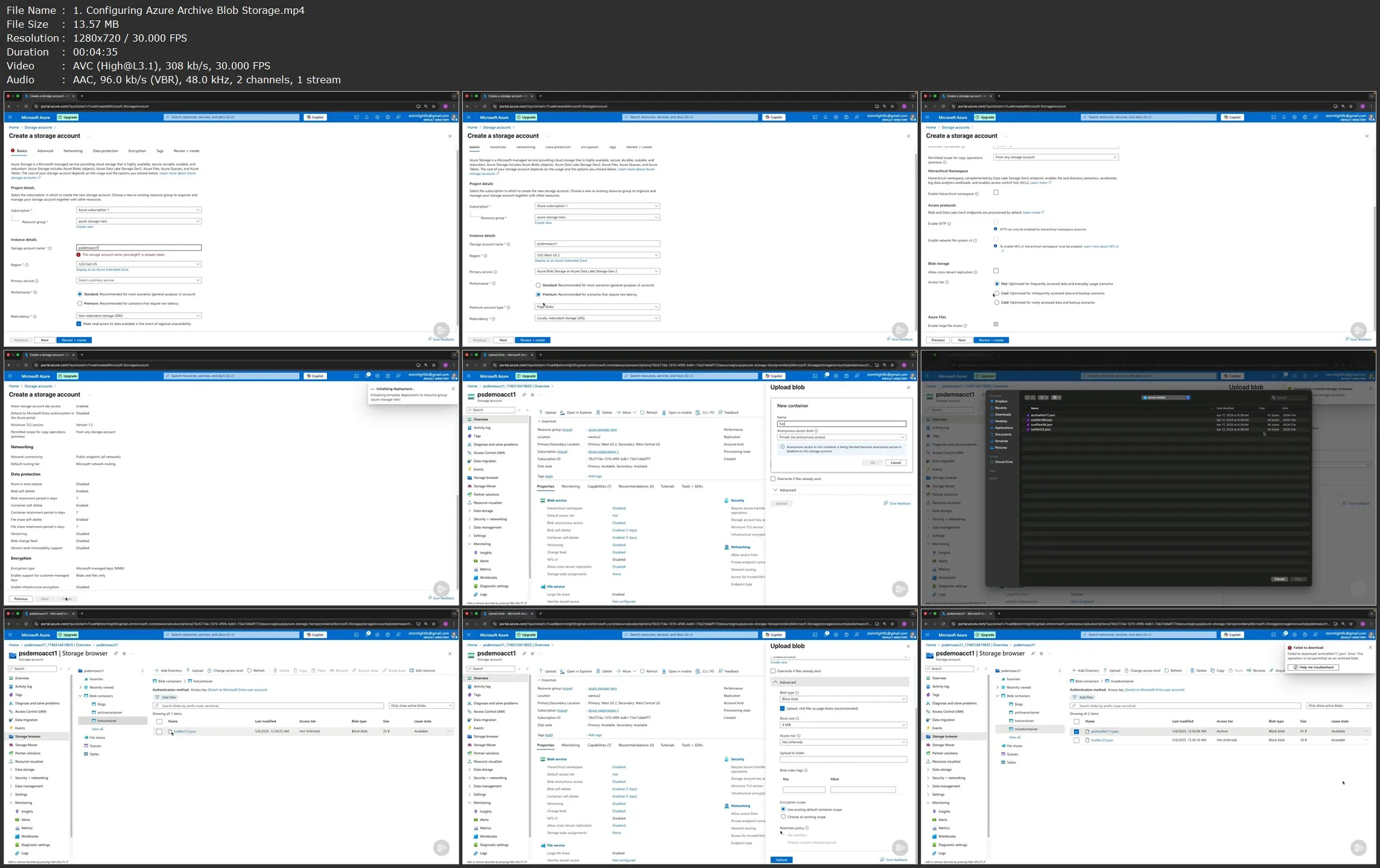Click the Premium account type info icon

[508, 308]
